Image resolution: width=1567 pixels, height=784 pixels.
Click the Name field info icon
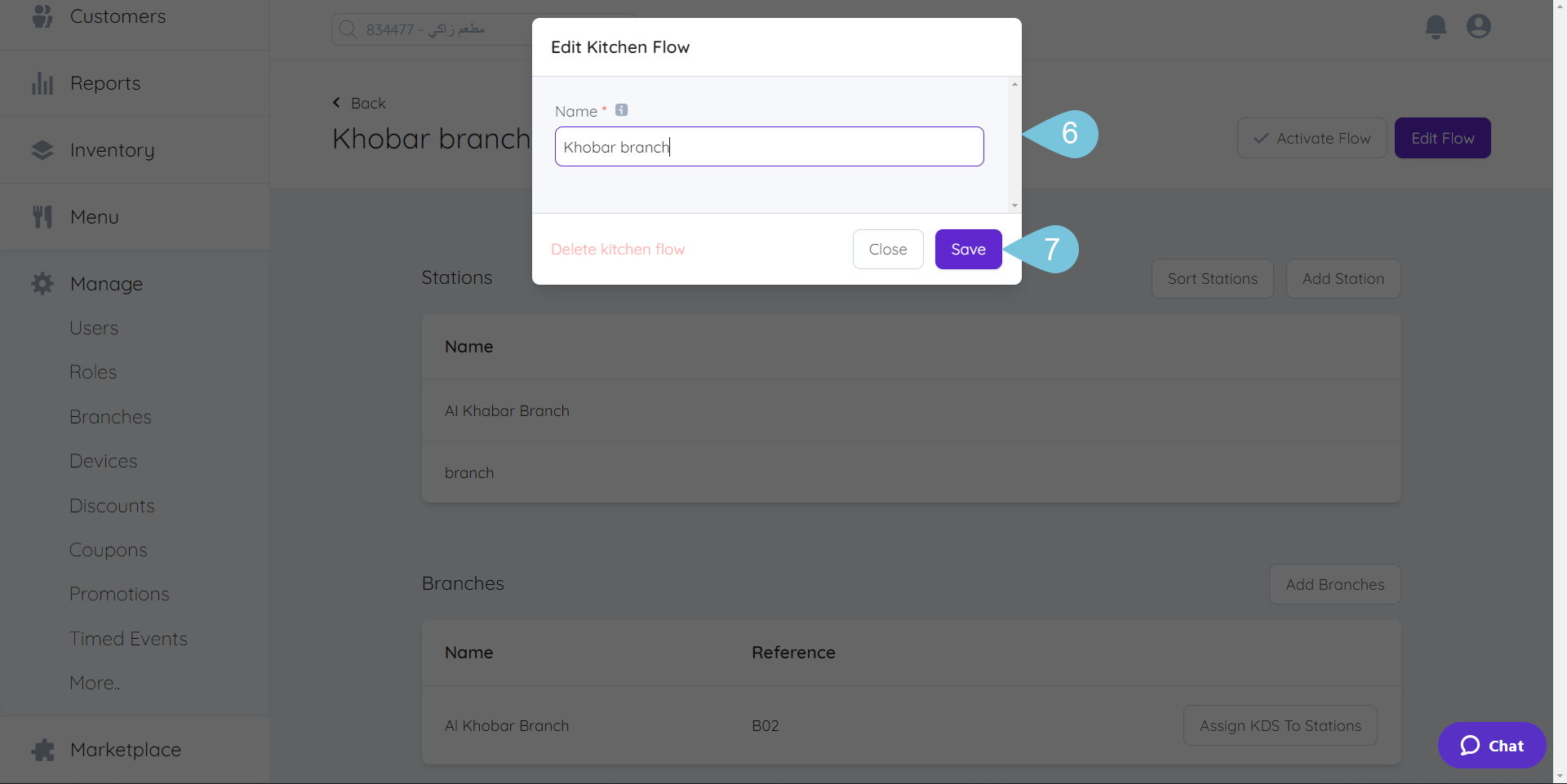pyautogui.click(x=621, y=110)
